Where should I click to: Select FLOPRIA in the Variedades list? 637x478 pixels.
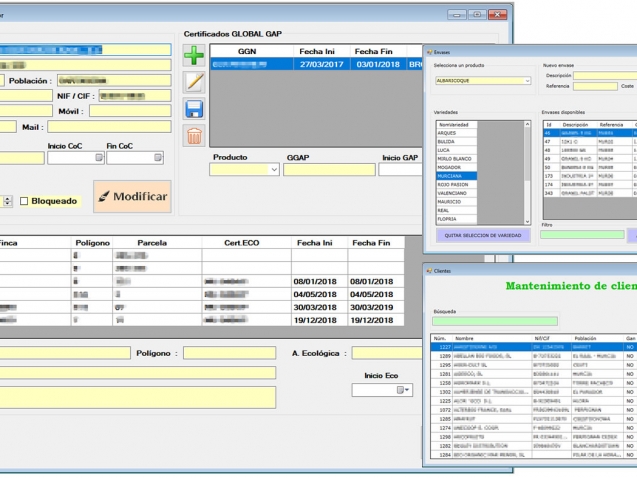click(457, 219)
